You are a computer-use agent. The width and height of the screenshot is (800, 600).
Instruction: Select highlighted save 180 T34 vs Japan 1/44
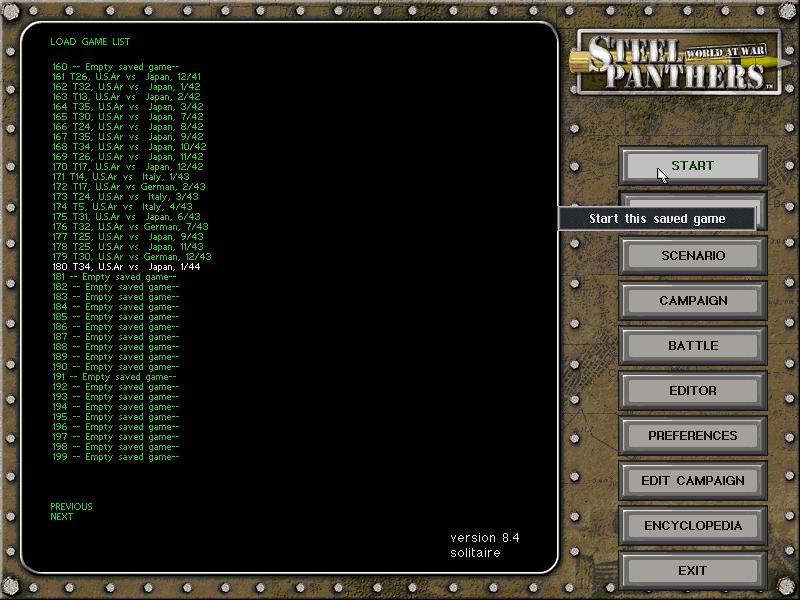tap(127, 267)
